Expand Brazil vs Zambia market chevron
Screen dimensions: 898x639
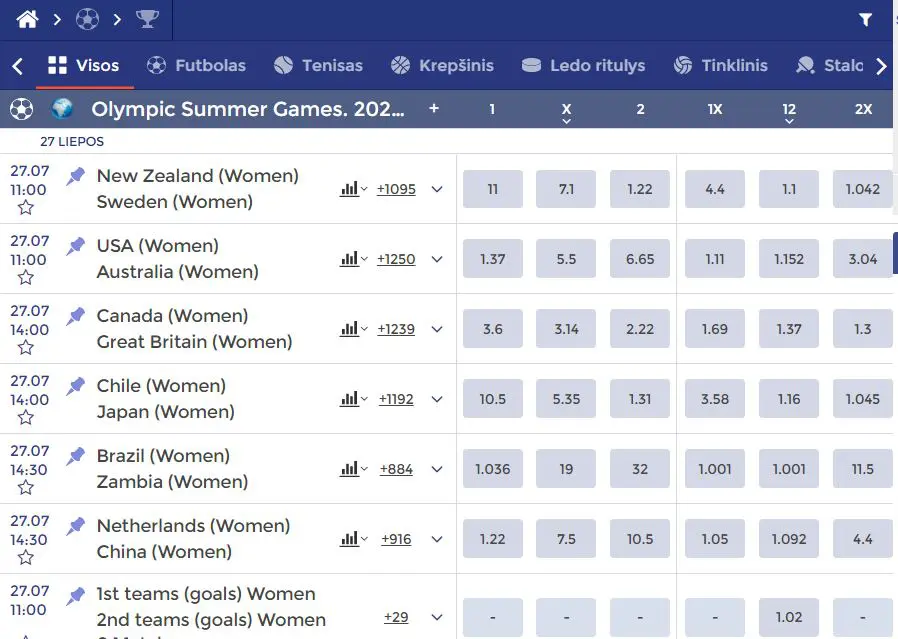(x=437, y=469)
